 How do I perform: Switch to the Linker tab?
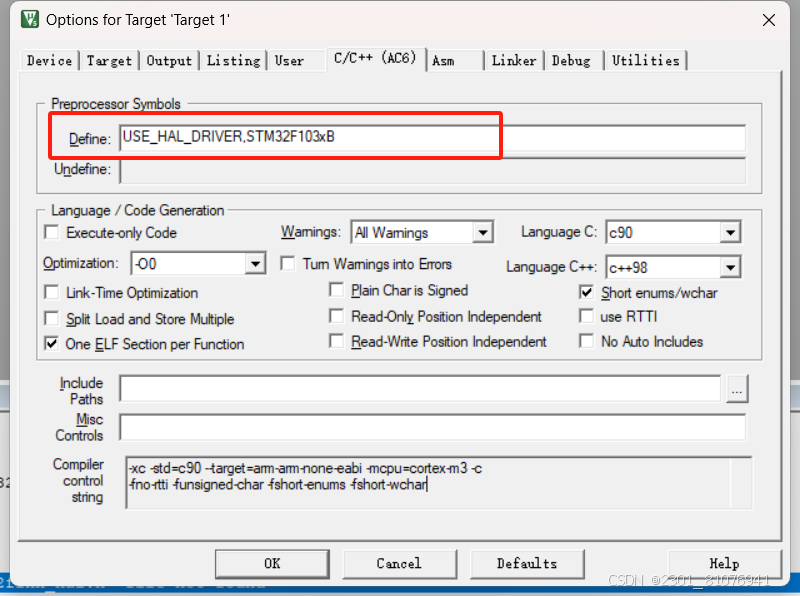[x=514, y=61]
